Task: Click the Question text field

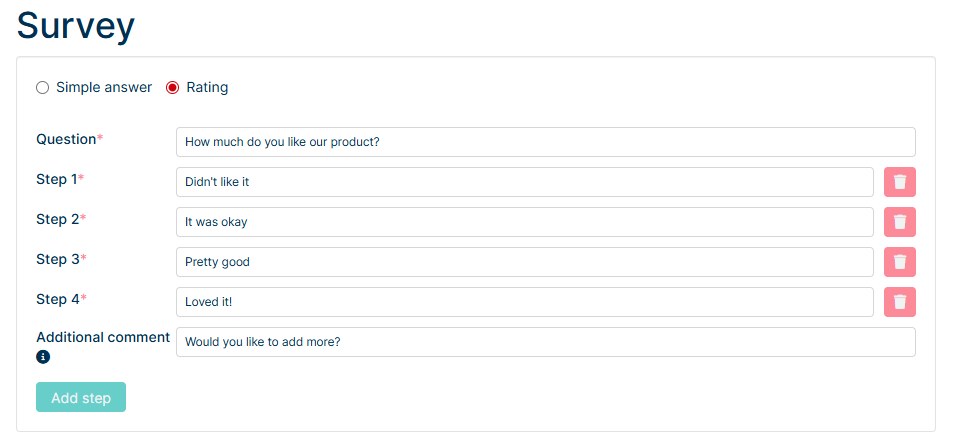Action: 545,142
